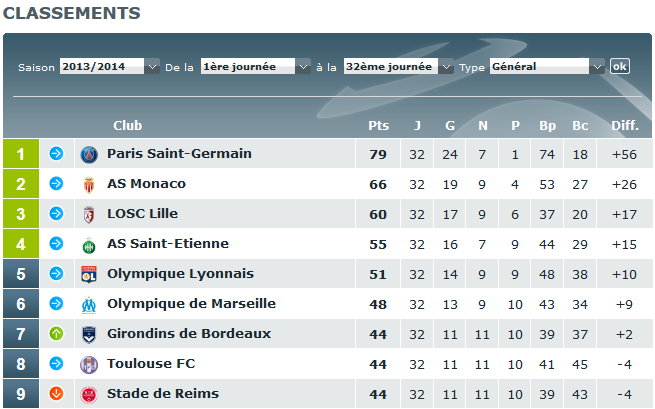
Task: Click Bordeaux's green up-arrow trend icon
Action: [x=56, y=334]
